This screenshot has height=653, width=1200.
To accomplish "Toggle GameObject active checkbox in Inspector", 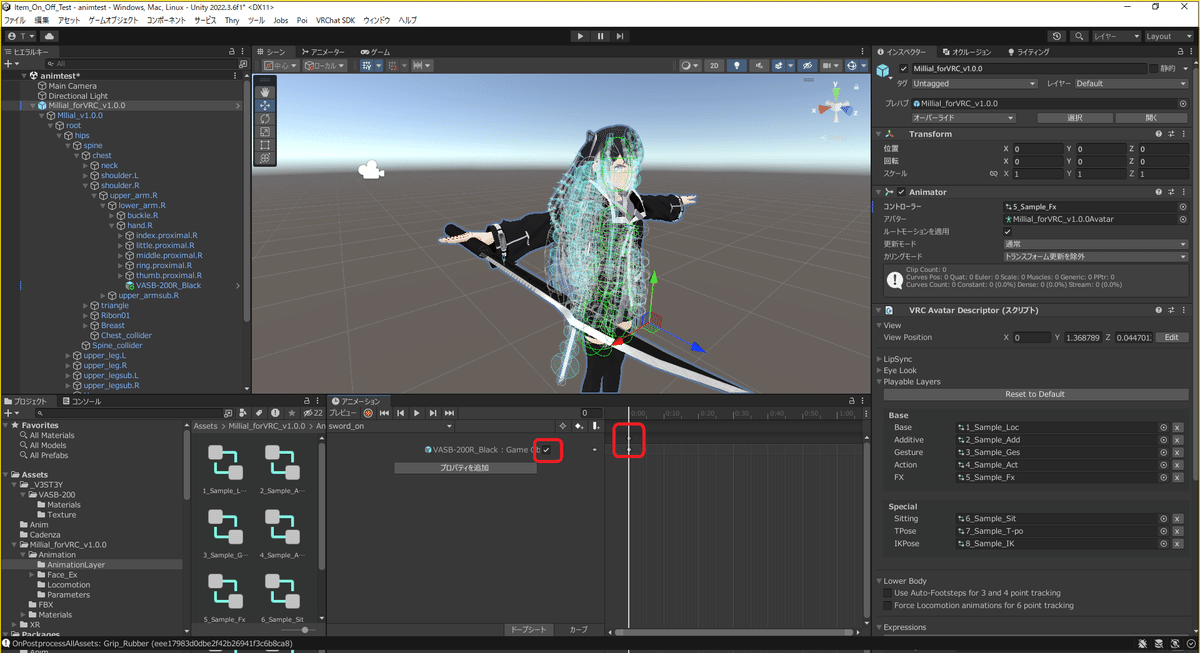I will pos(904,69).
